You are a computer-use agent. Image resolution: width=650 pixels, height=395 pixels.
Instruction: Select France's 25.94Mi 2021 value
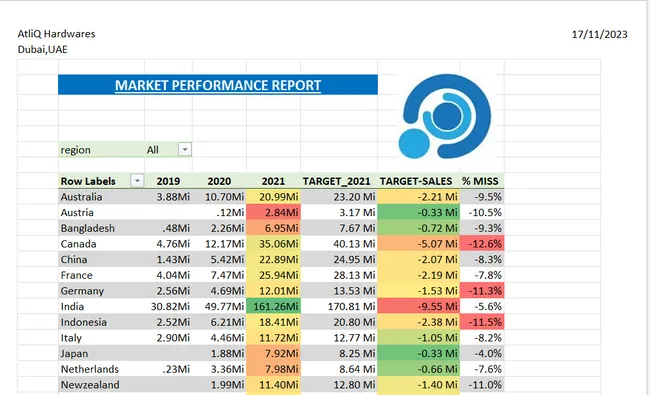coord(279,275)
